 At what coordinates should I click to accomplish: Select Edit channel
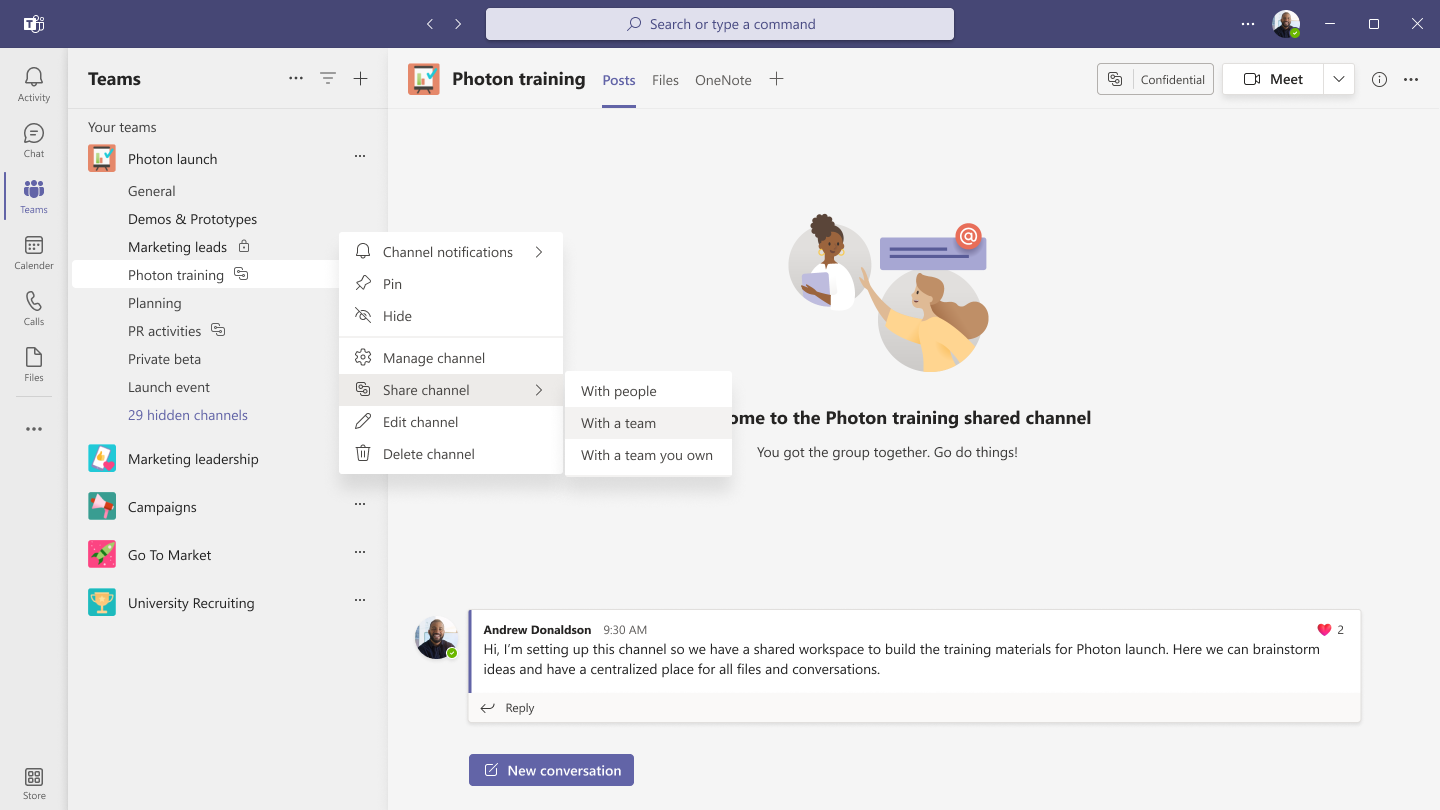(x=451, y=422)
